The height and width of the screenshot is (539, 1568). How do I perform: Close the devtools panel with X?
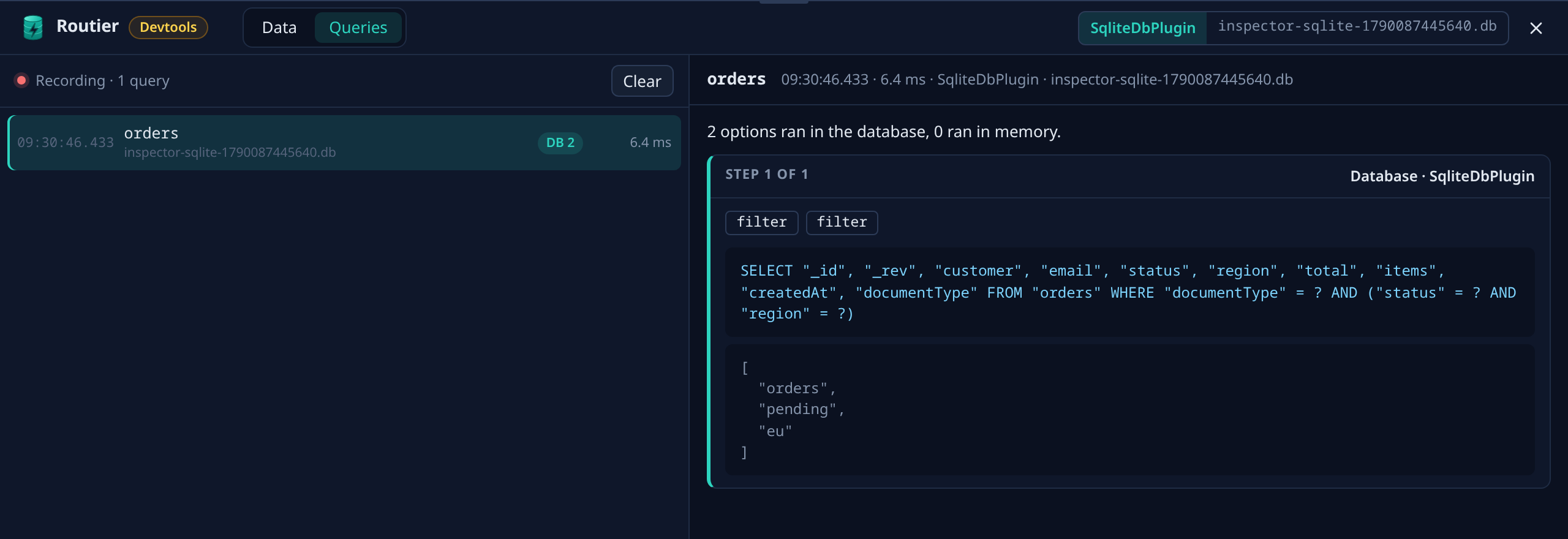(x=1536, y=28)
